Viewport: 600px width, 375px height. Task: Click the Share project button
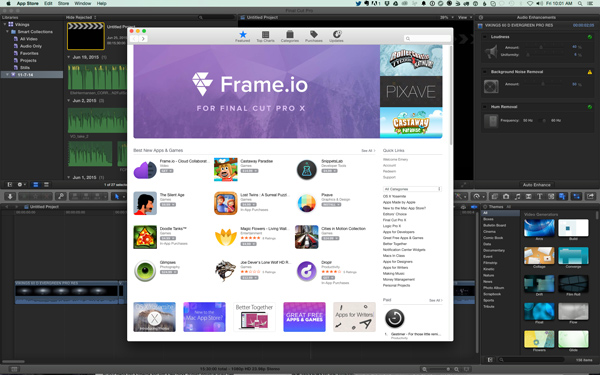click(590, 196)
